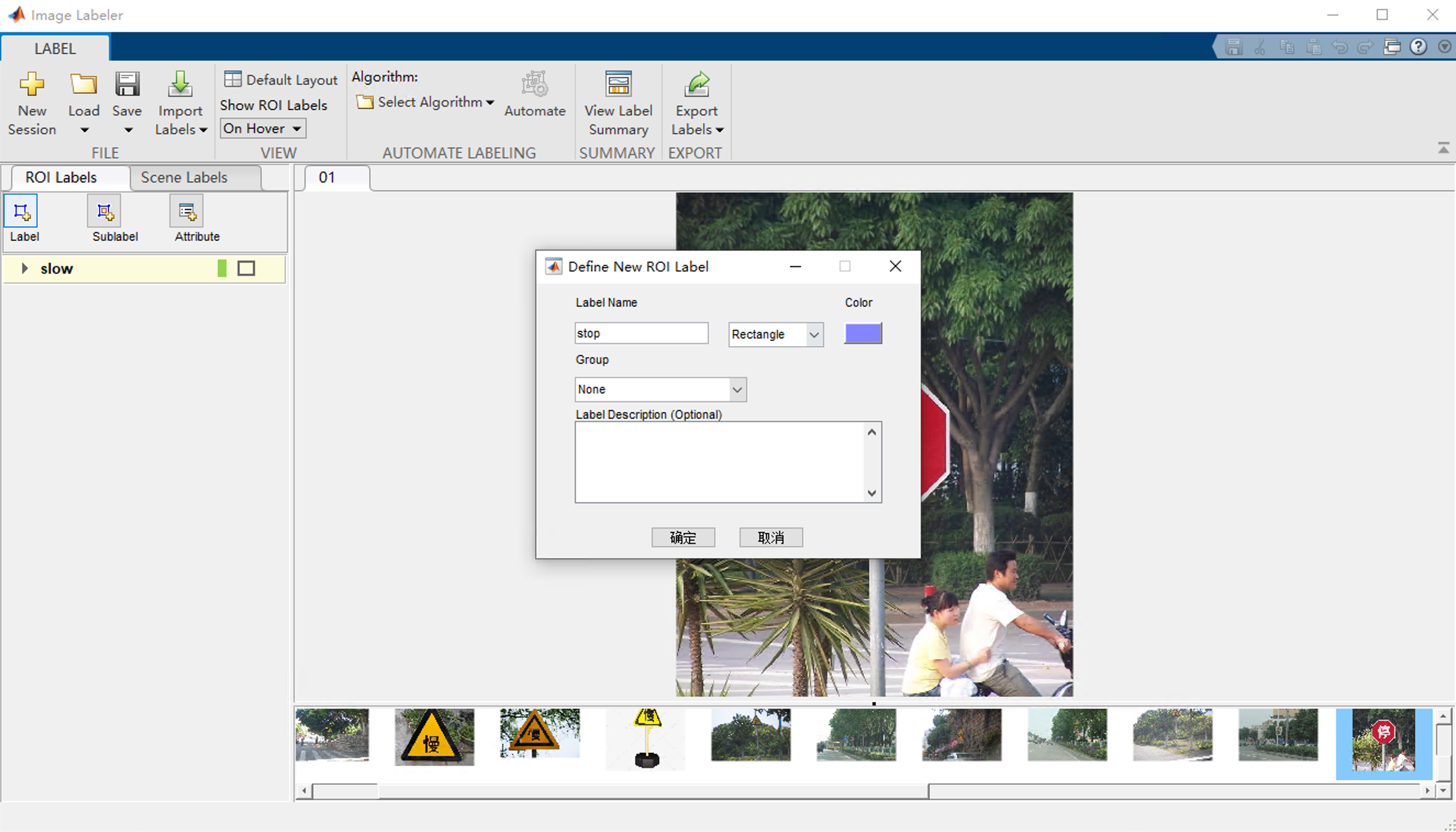Screen dimensions: 1456x832
Task: Select the LABEL ribbon tab
Action: tap(55, 48)
